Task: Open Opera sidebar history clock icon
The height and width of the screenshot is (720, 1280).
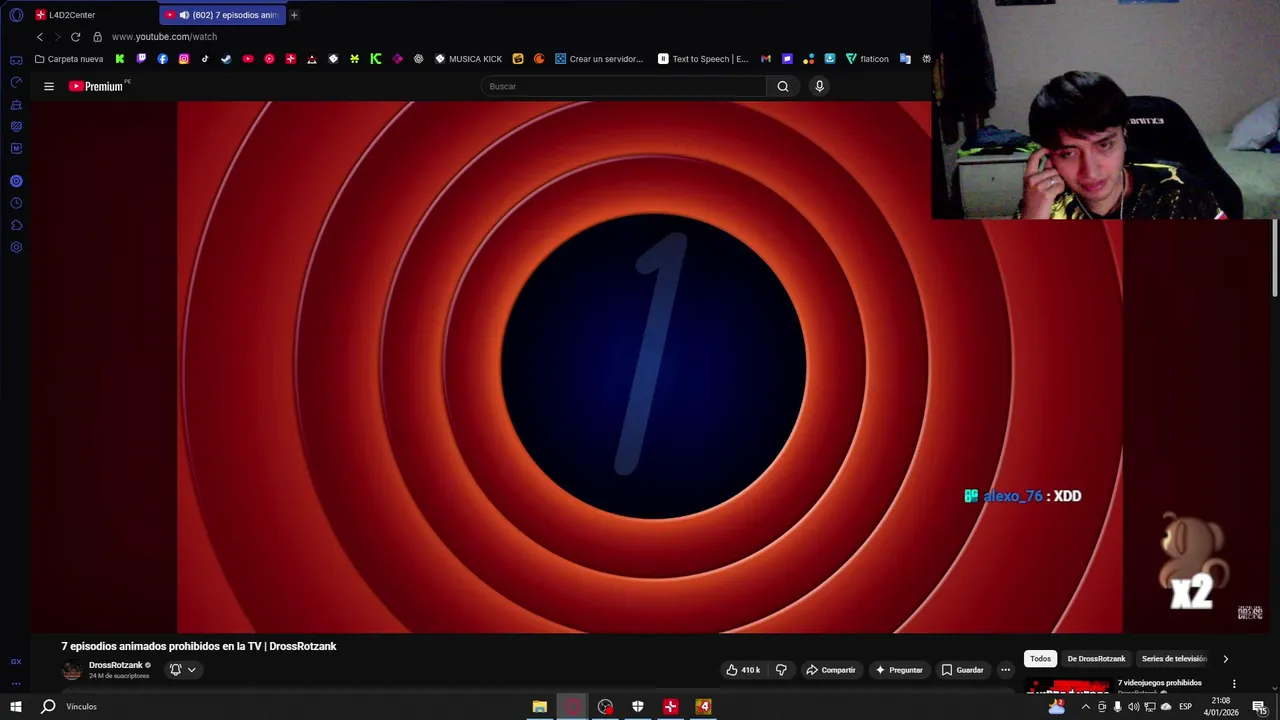Action: (16, 203)
